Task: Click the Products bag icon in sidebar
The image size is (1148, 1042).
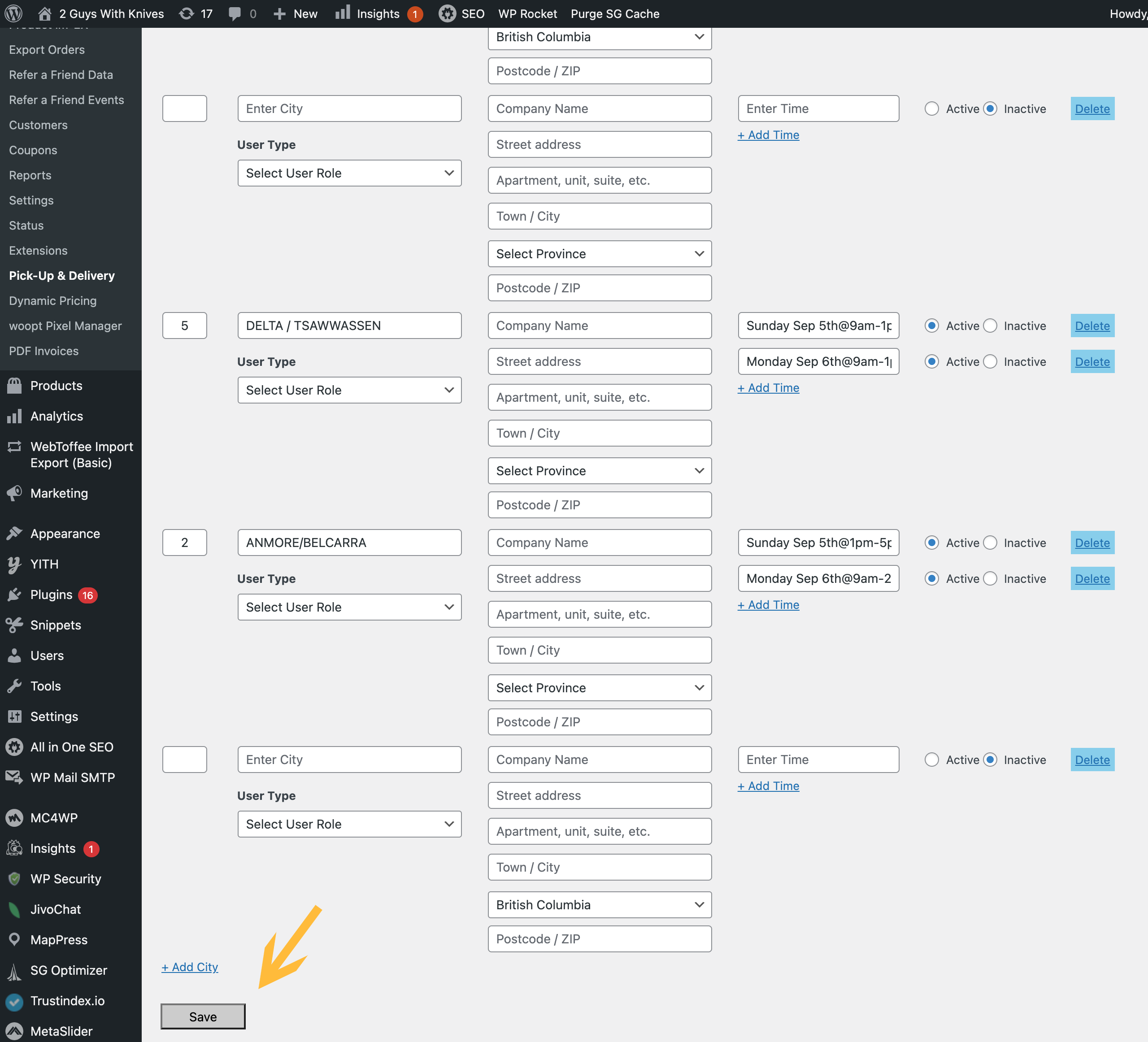Action: point(14,386)
